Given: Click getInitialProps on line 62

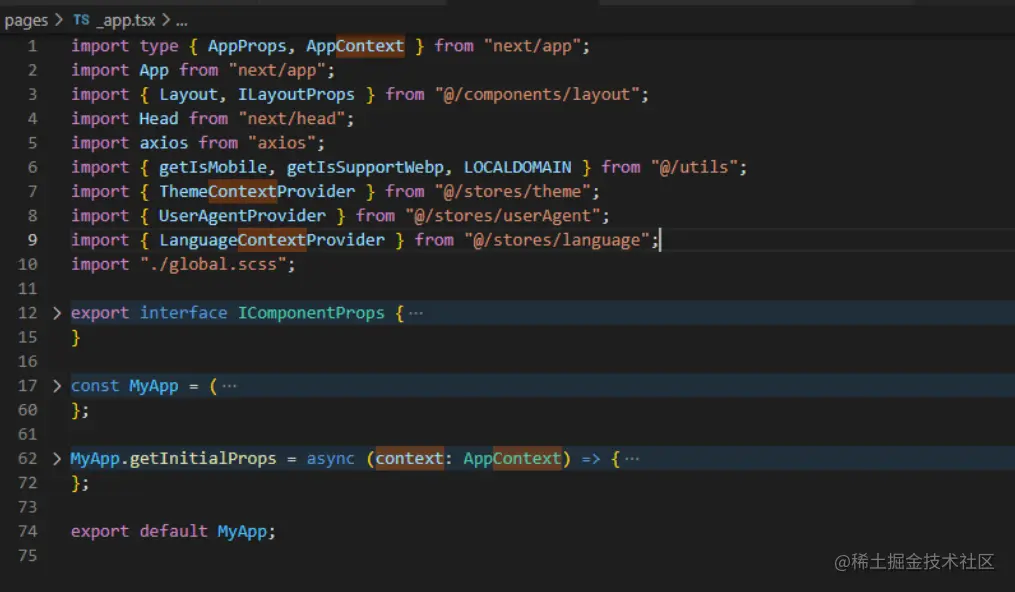Looking at the screenshot, I should 203,459.
